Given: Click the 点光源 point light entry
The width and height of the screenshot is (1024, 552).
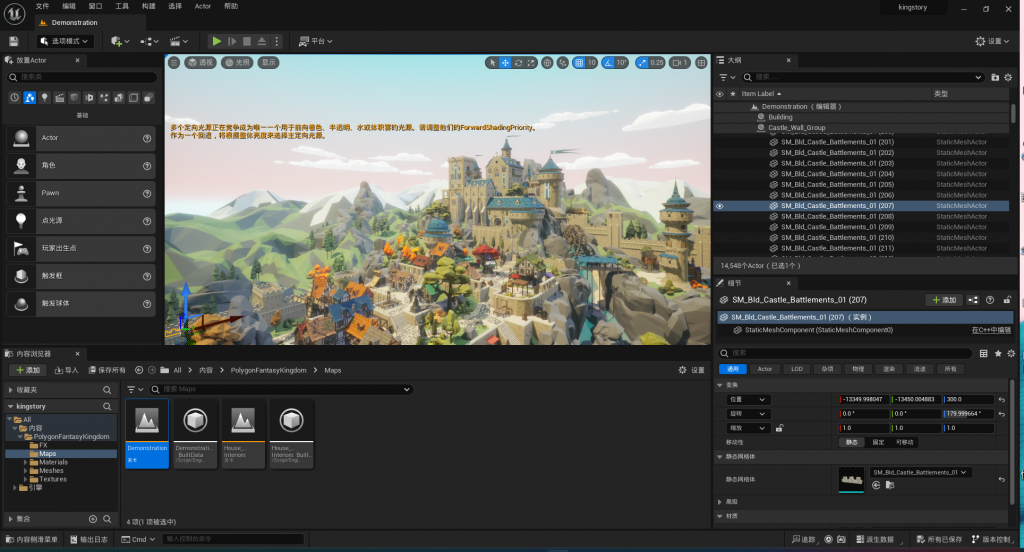Looking at the screenshot, I should [x=81, y=221].
